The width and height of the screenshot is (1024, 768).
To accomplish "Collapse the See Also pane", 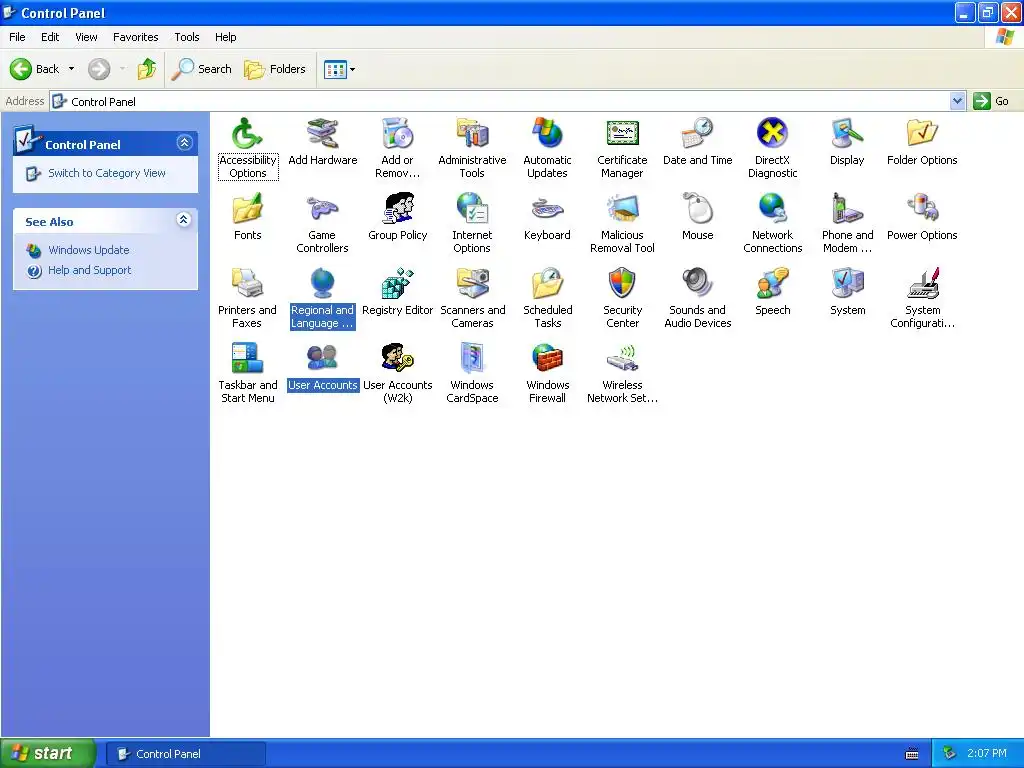I will pyautogui.click(x=184, y=220).
